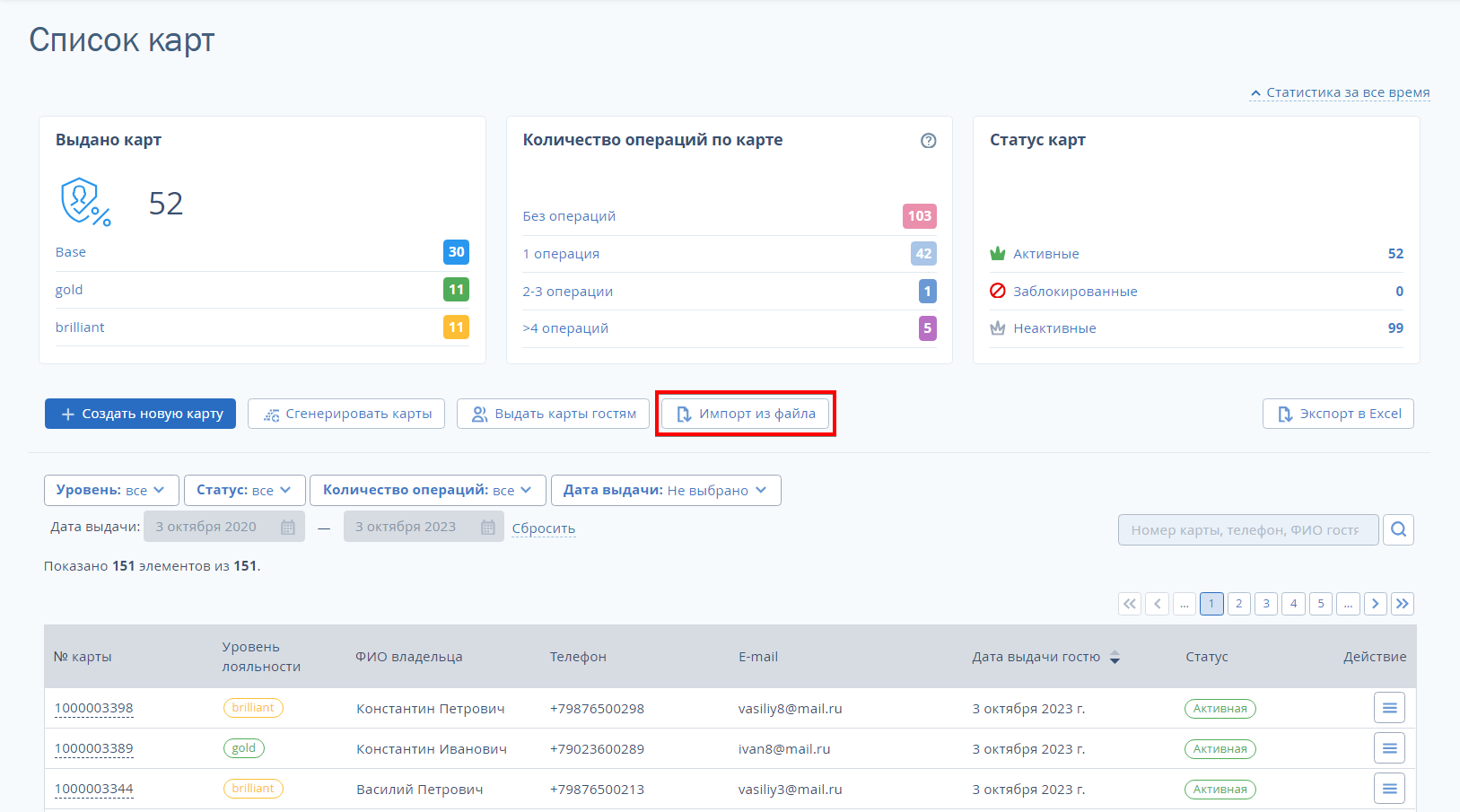The width and height of the screenshot is (1460, 812).
Task: Click the active cards crown icon
Action: point(997,254)
